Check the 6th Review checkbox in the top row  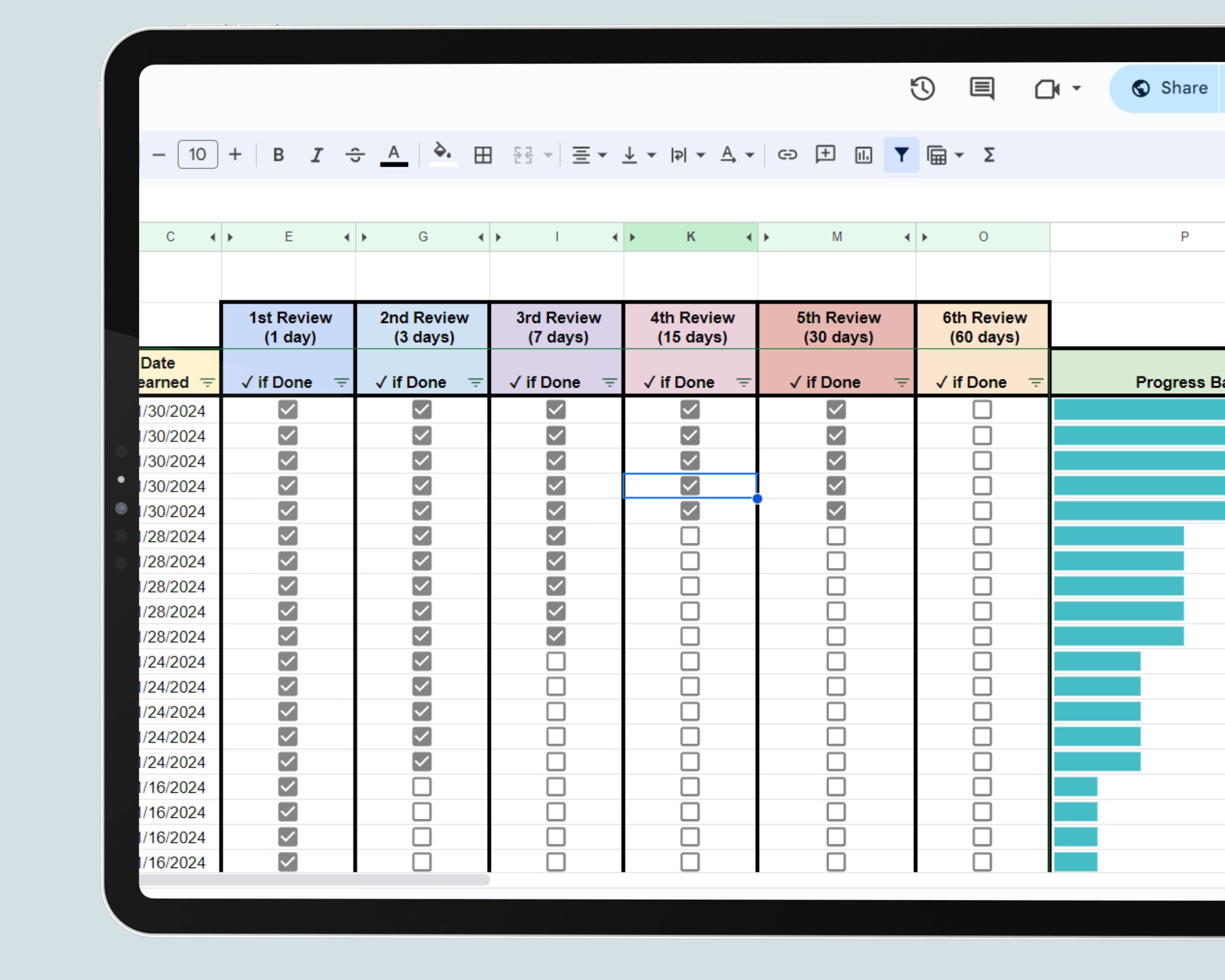click(x=982, y=409)
